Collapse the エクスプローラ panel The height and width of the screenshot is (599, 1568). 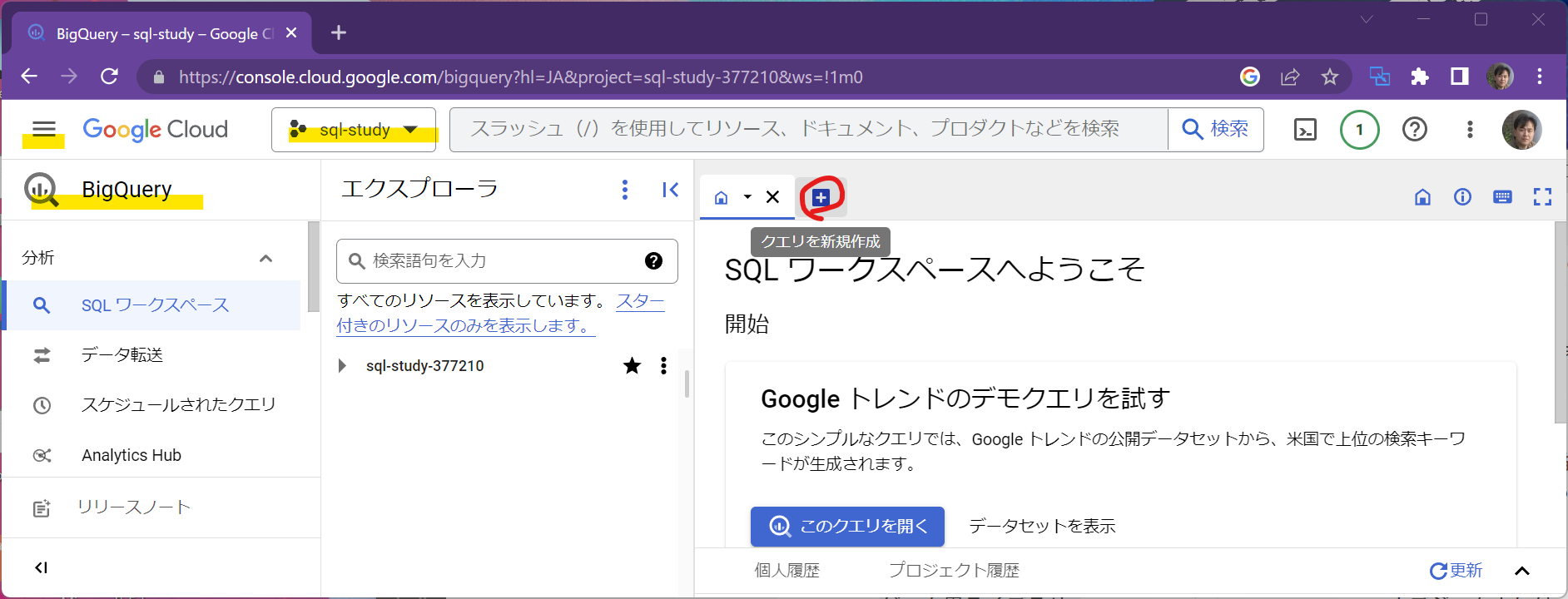pyautogui.click(x=670, y=190)
